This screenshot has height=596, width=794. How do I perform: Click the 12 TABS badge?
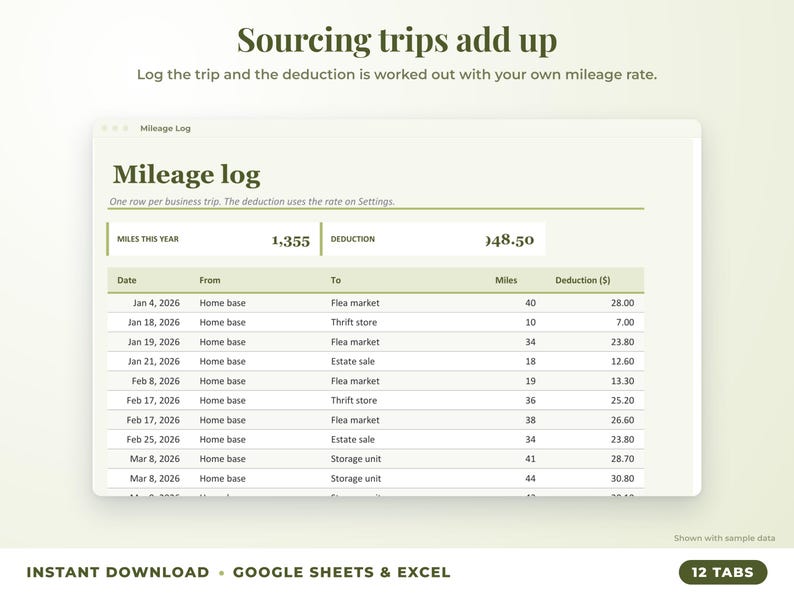click(723, 572)
